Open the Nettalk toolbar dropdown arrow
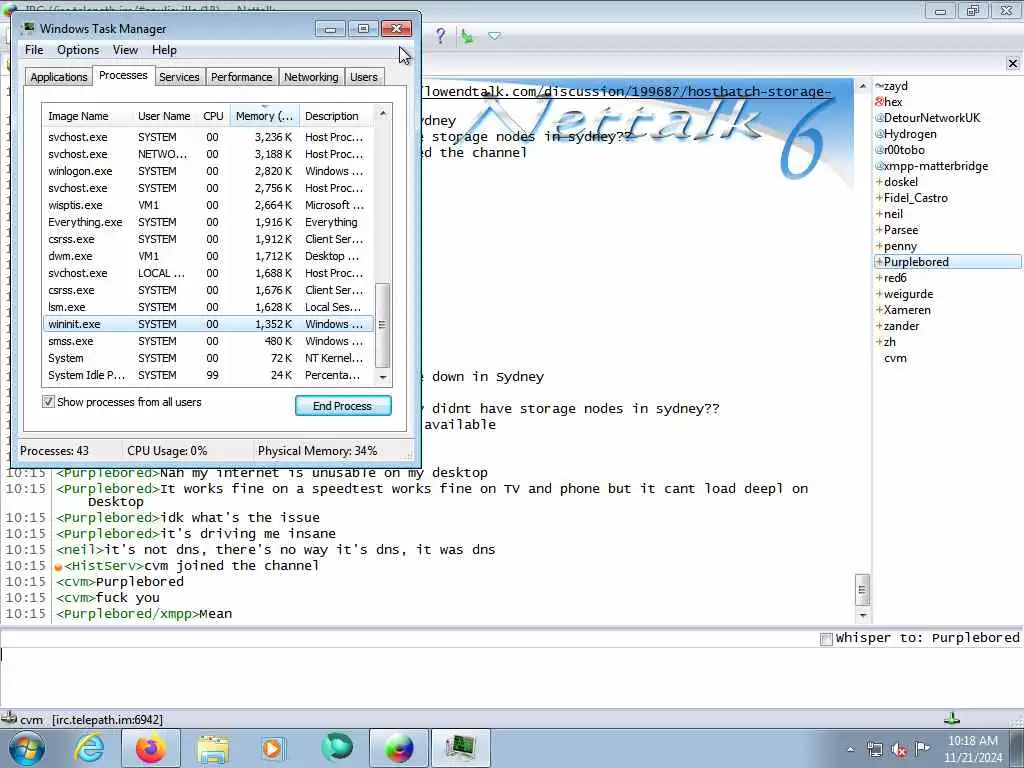The image size is (1024, 768). (494, 36)
